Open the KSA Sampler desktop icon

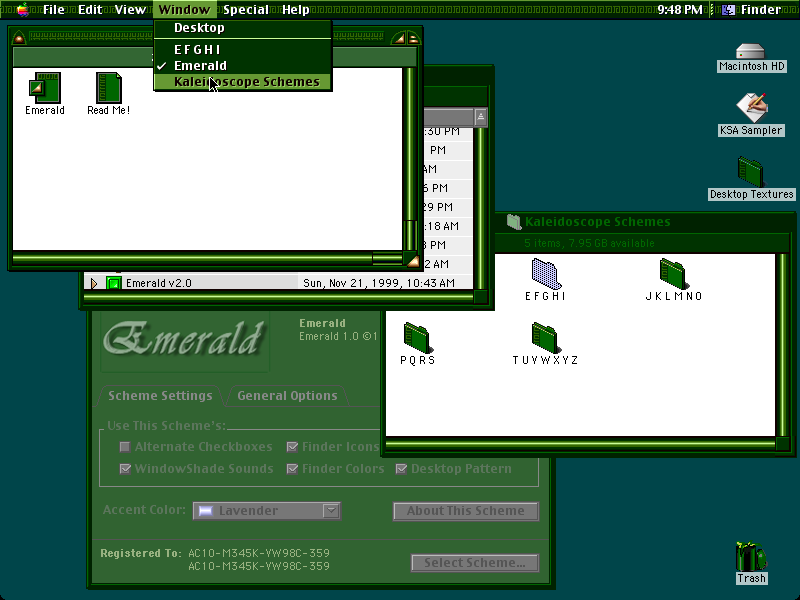(752, 107)
